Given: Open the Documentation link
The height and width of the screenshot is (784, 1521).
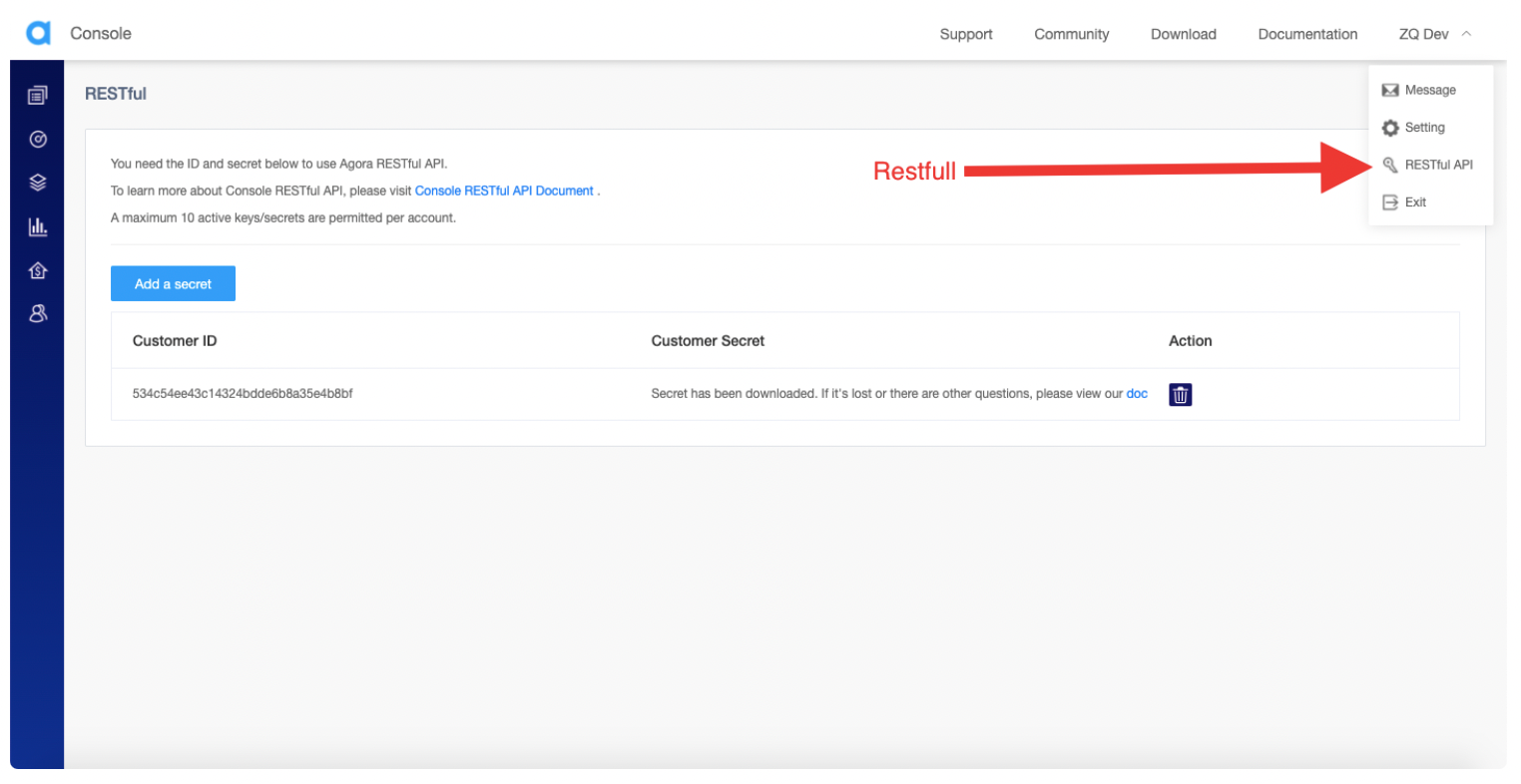Looking at the screenshot, I should point(1307,34).
